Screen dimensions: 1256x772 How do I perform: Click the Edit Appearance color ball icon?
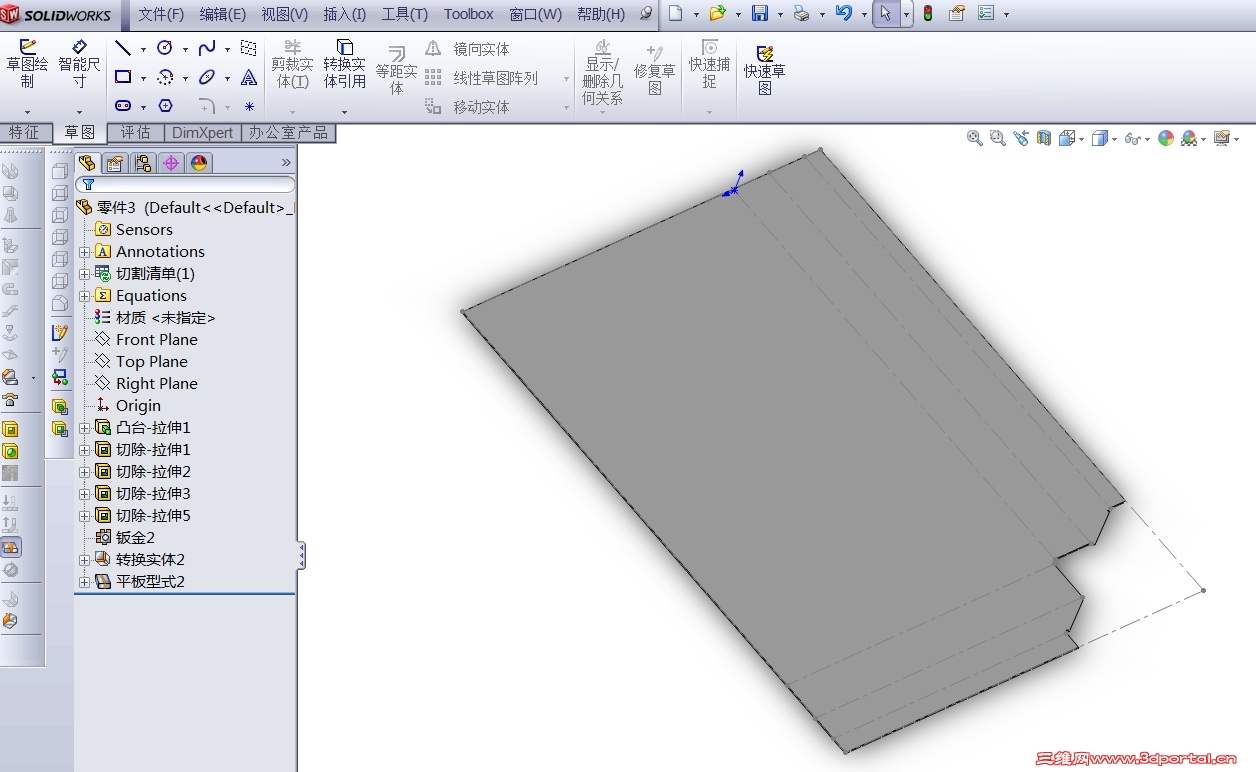click(1166, 139)
